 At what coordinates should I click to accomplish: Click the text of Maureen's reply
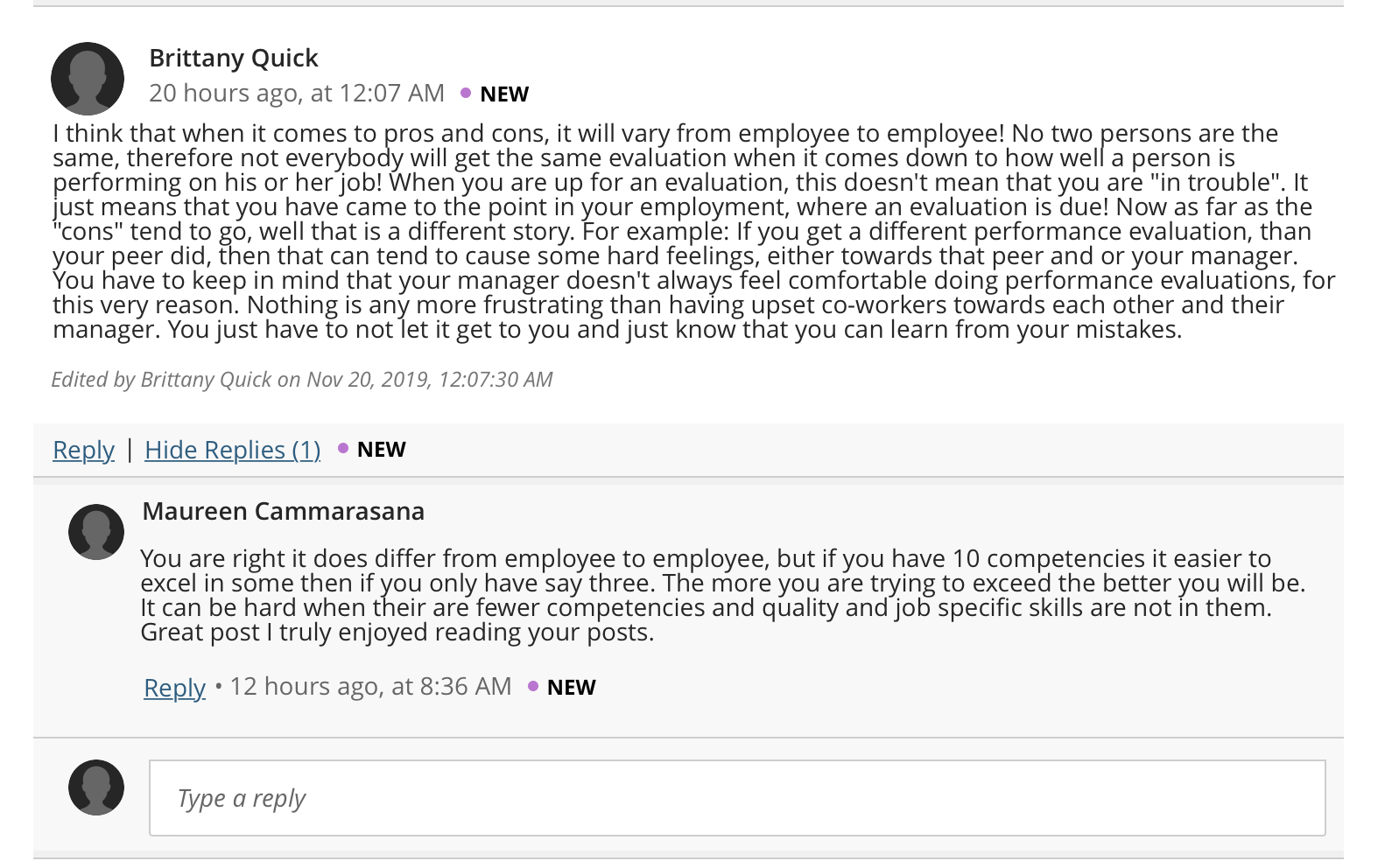coord(723,595)
